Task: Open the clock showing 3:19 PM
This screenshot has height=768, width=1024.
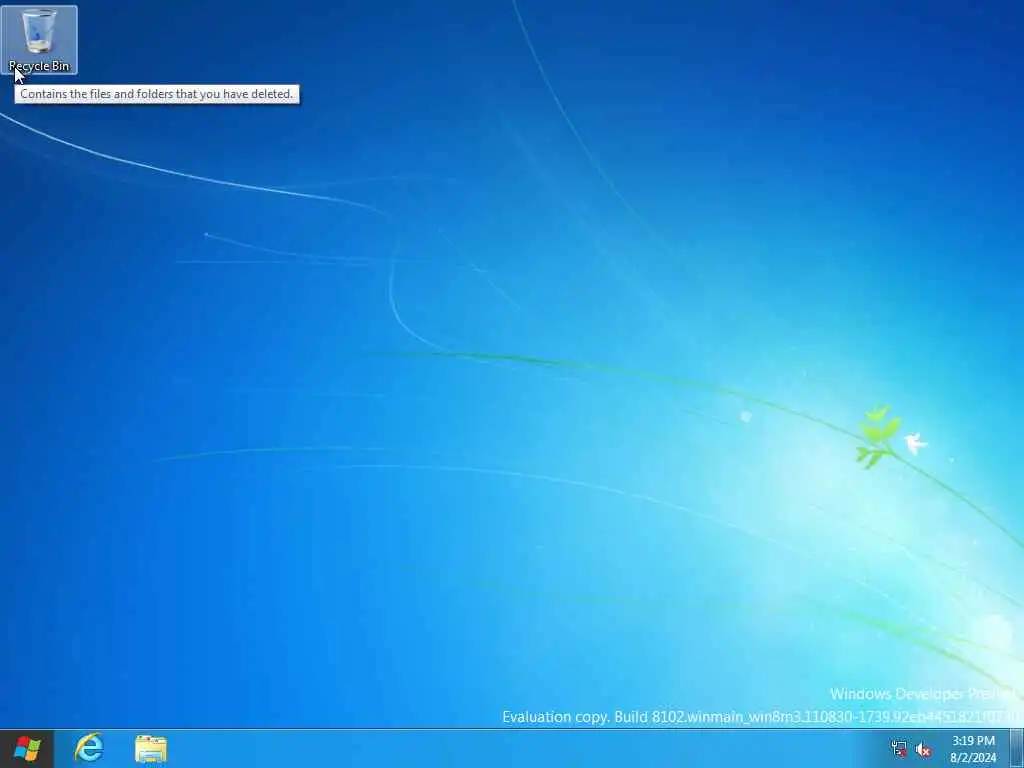Action: click(973, 749)
